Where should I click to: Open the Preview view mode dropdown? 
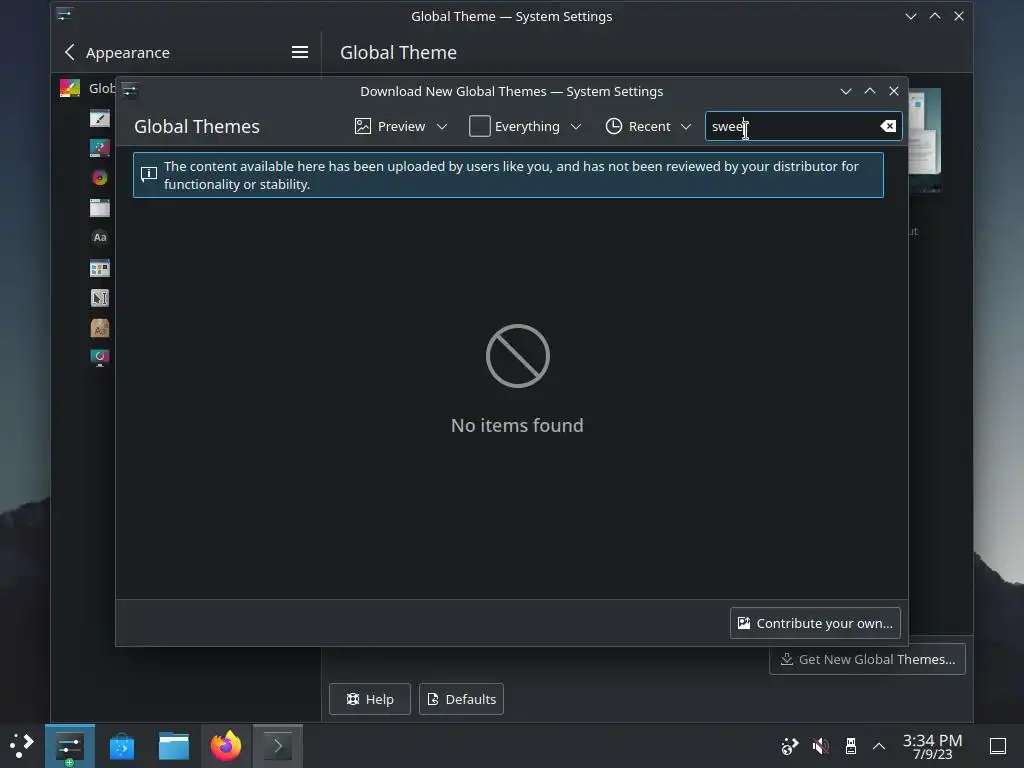(x=400, y=126)
